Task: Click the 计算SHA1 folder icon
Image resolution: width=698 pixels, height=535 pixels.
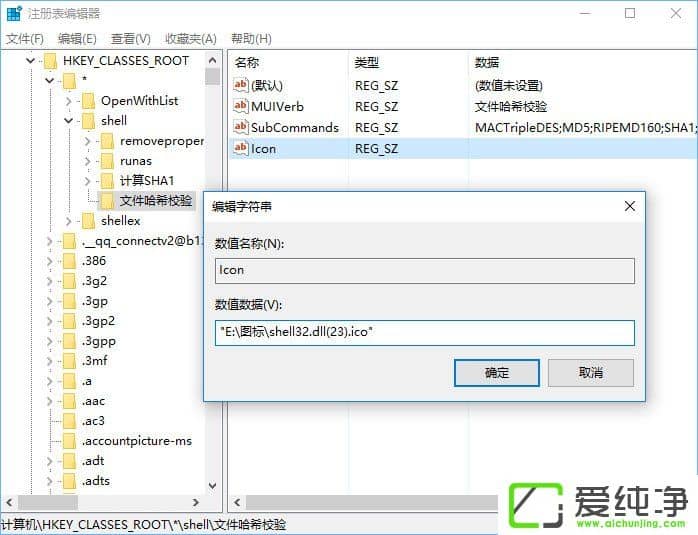Action: [x=107, y=181]
